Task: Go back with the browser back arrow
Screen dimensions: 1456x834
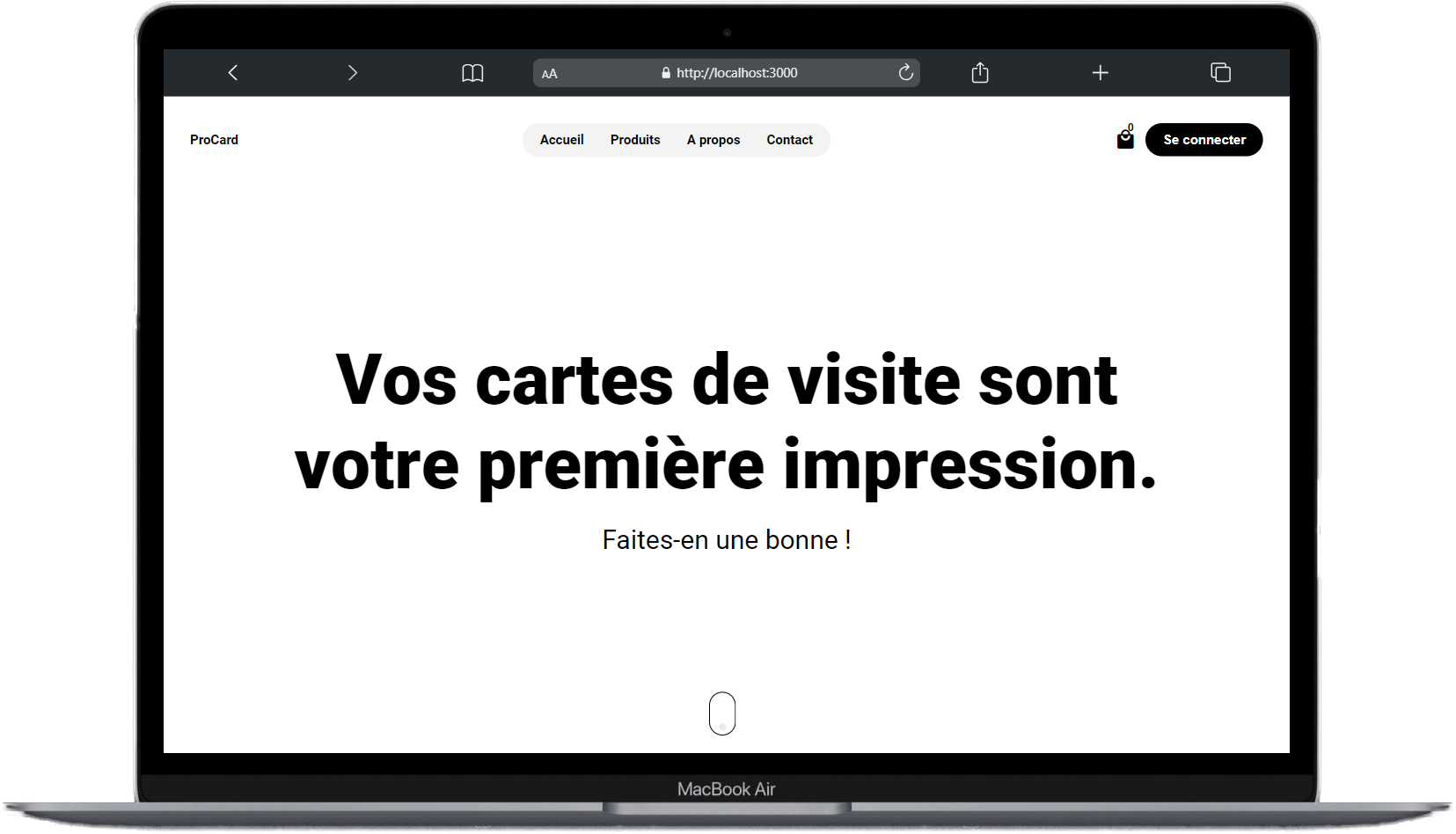Action: (233, 73)
